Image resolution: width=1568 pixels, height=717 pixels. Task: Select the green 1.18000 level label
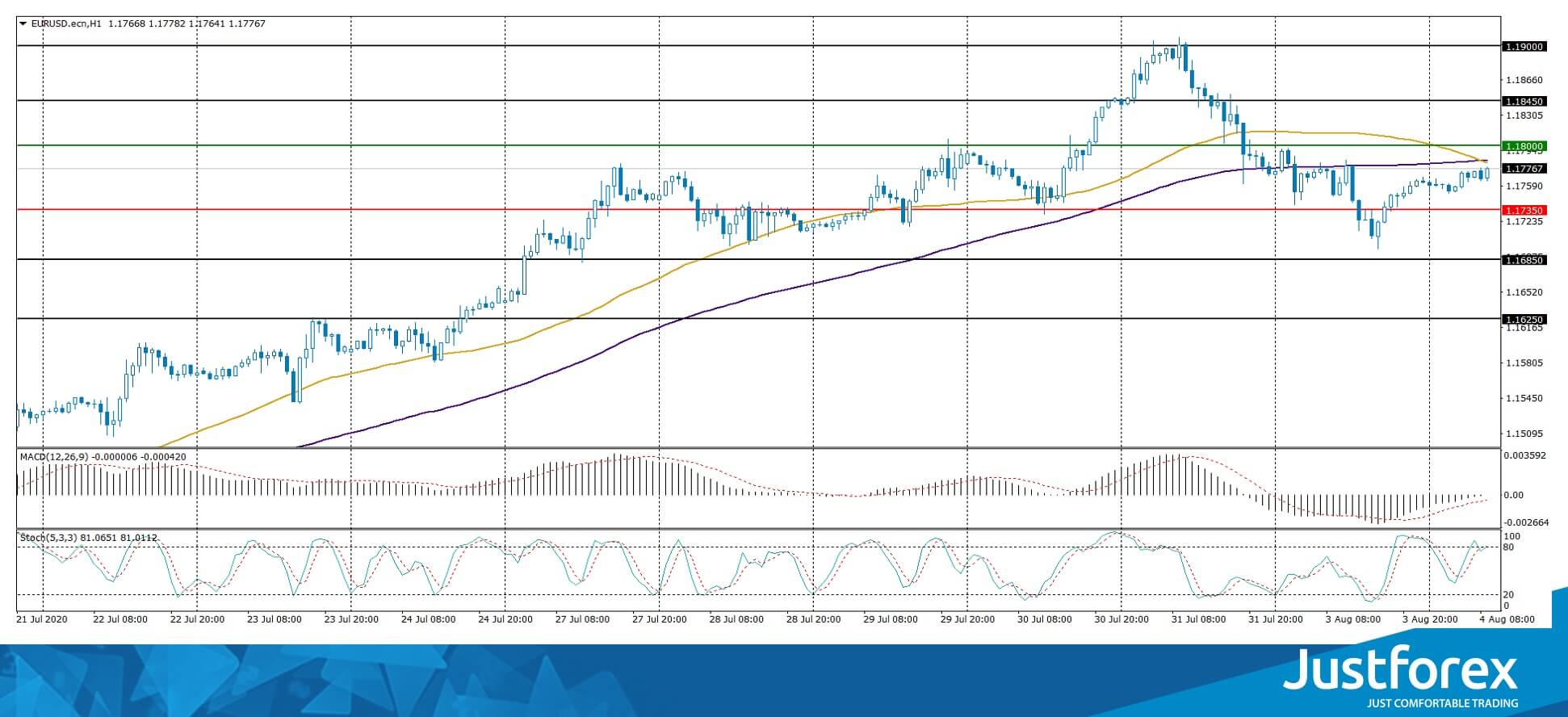1524,146
